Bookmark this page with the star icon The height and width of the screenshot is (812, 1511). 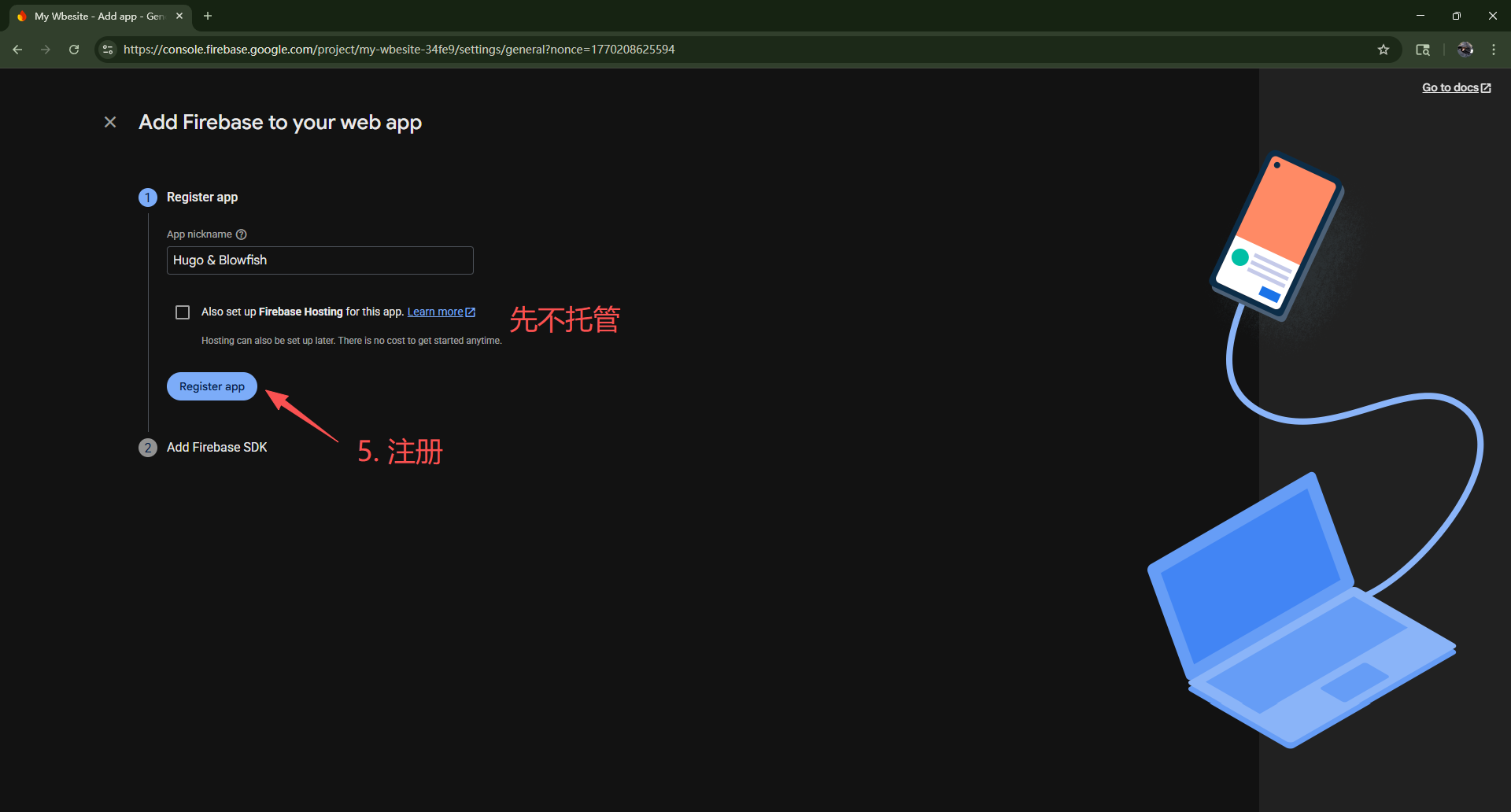pyautogui.click(x=1383, y=50)
